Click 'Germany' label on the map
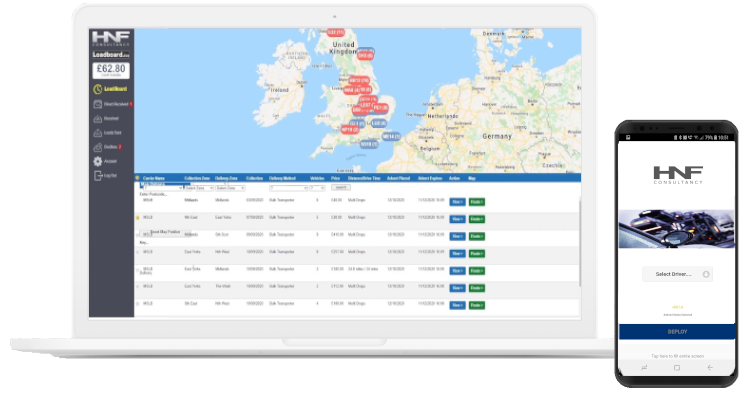 497,137
